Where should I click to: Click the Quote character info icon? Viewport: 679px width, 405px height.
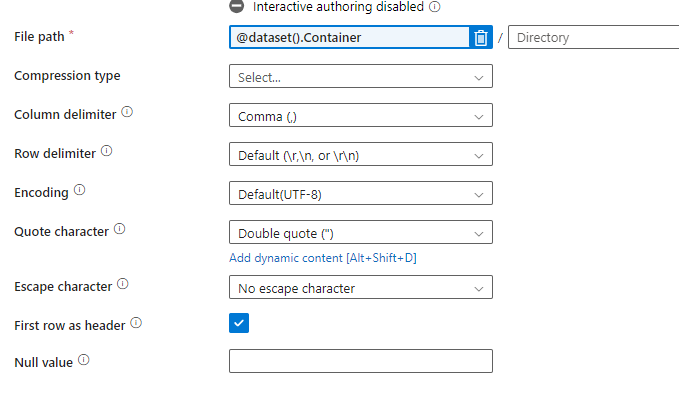tap(119, 229)
